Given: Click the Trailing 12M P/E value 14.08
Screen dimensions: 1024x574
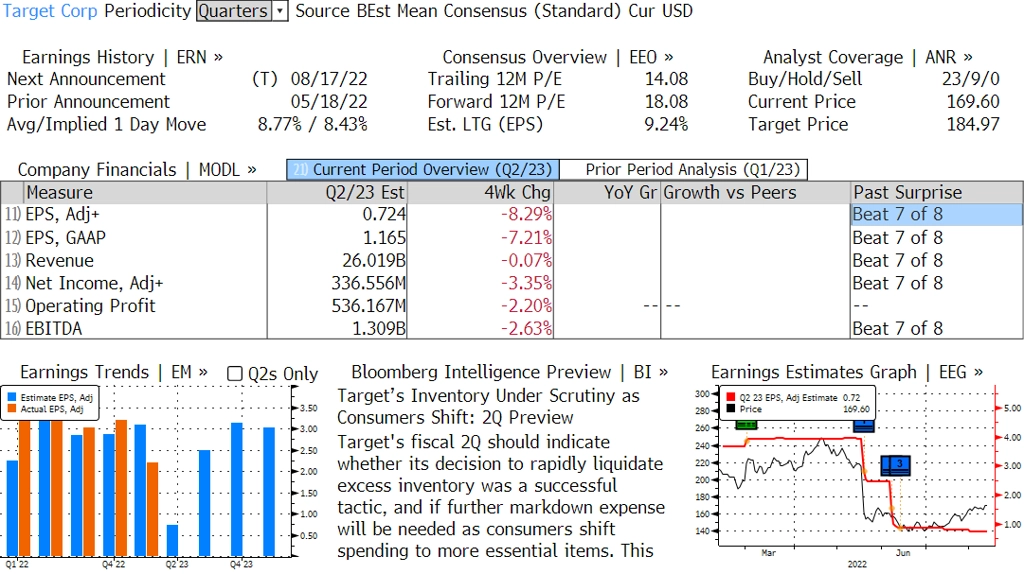Looking at the screenshot, I should 666,79.
